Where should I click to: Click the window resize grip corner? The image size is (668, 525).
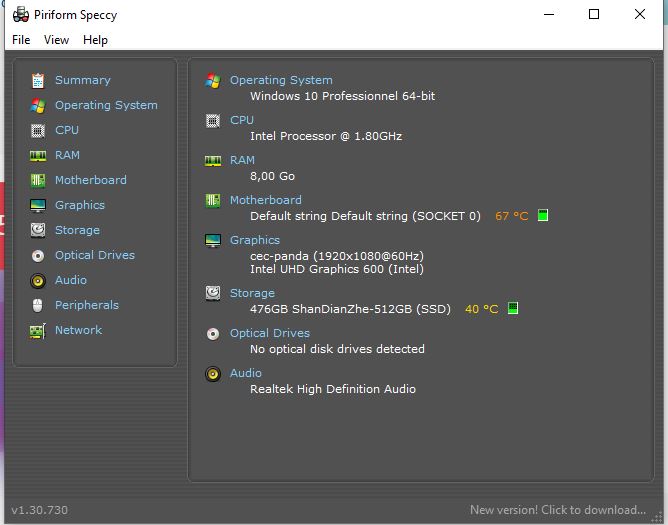(657, 517)
